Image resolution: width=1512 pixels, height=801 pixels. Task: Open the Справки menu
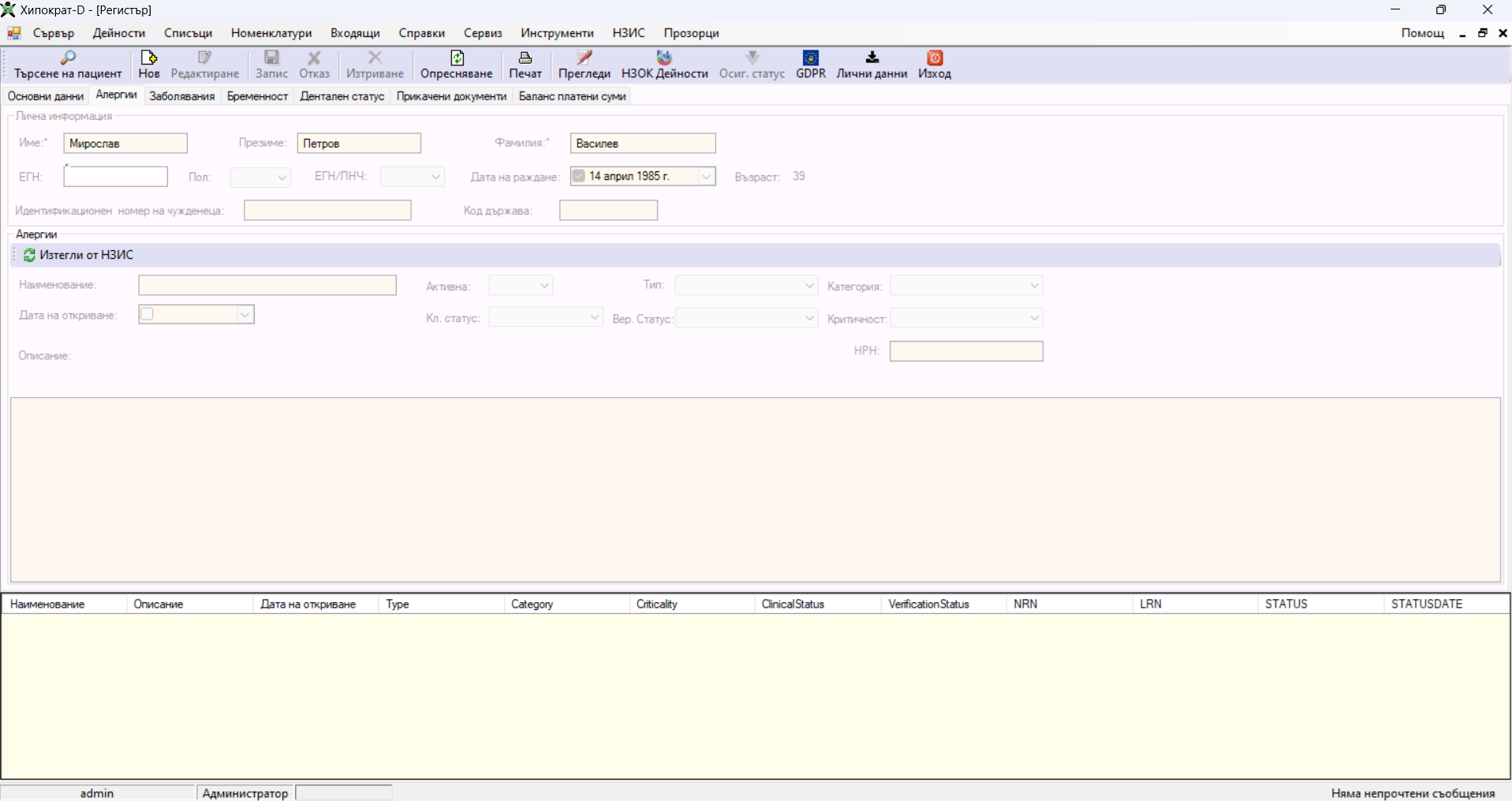[422, 33]
